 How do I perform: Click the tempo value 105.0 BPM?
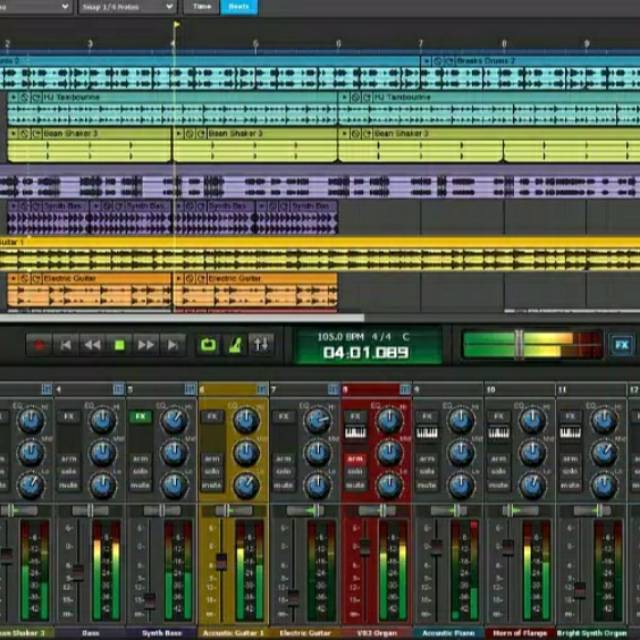pos(340,337)
